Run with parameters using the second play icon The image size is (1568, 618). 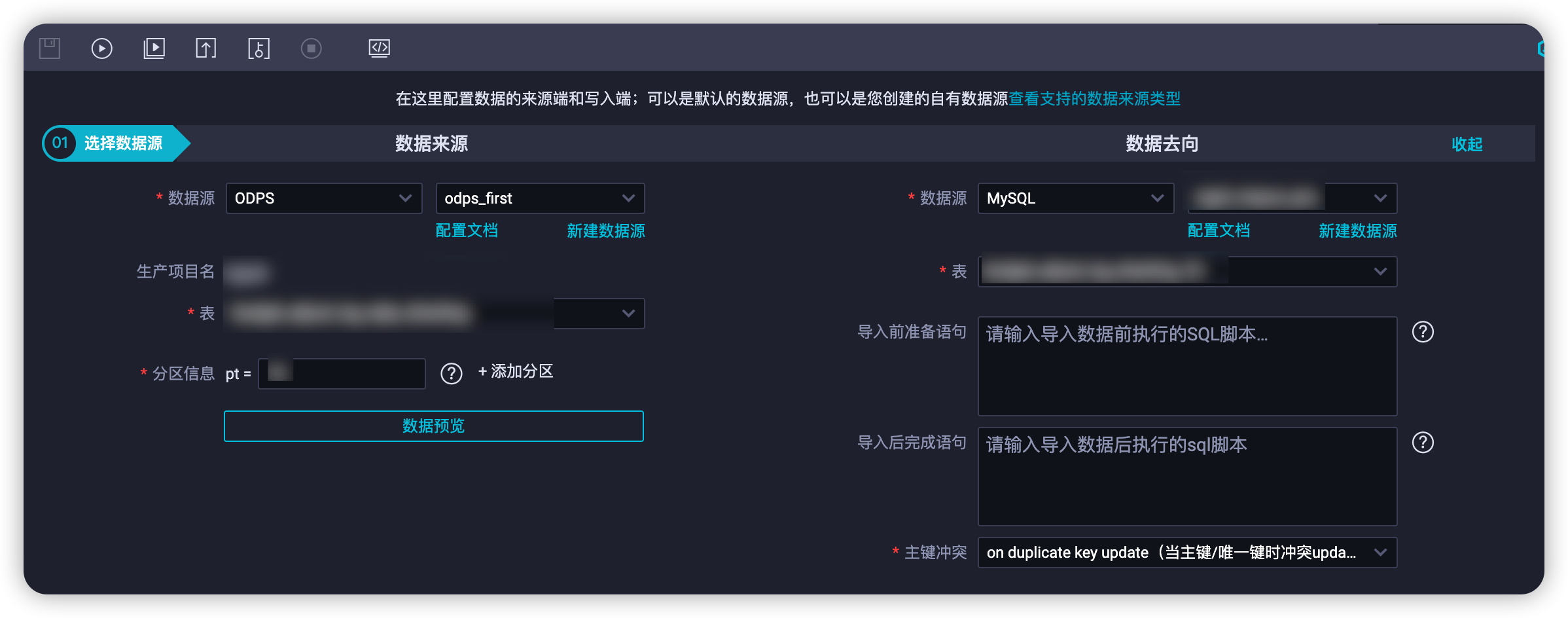pos(154,48)
